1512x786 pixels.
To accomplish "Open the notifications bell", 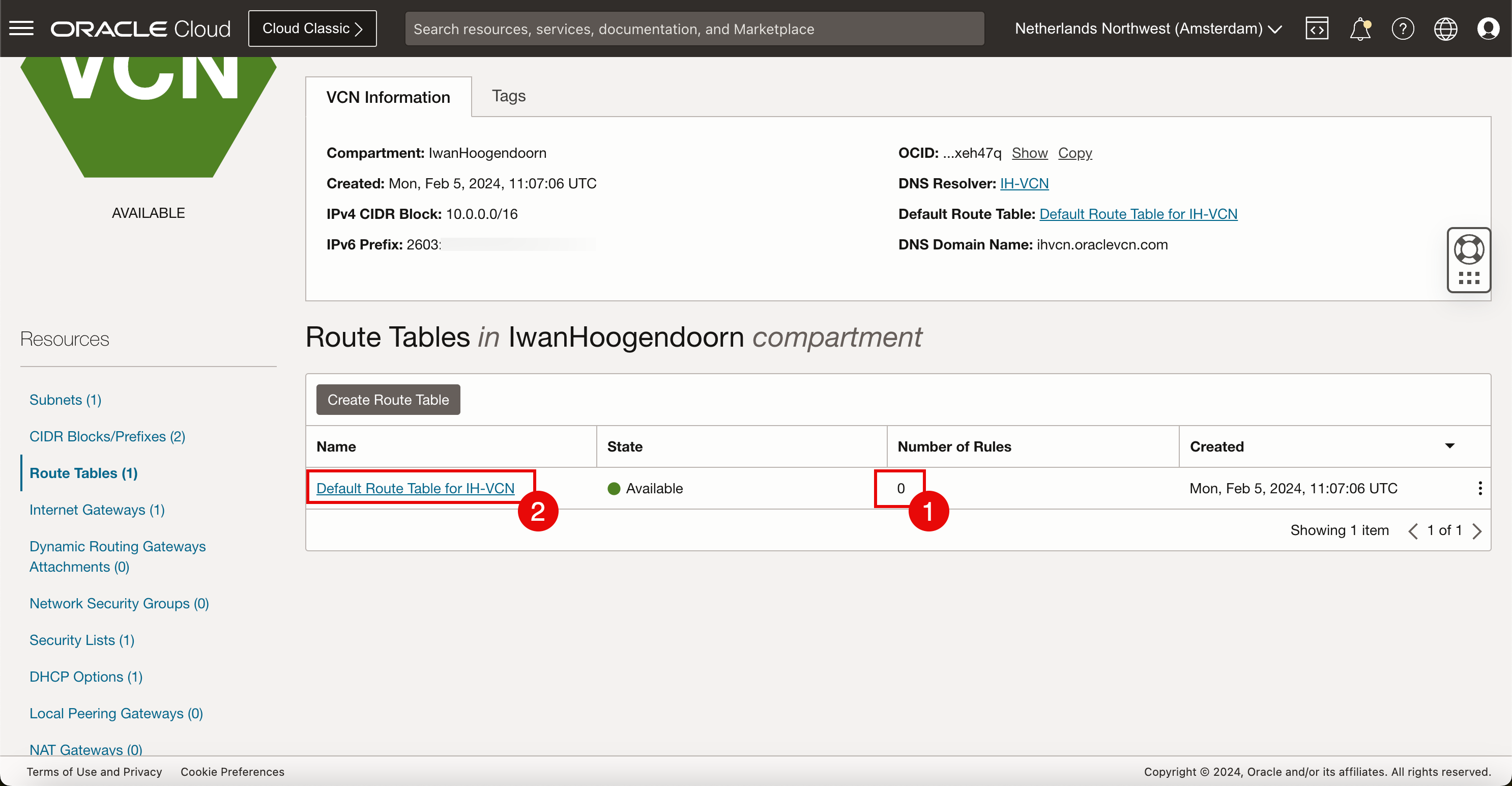I will pyautogui.click(x=1359, y=28).
